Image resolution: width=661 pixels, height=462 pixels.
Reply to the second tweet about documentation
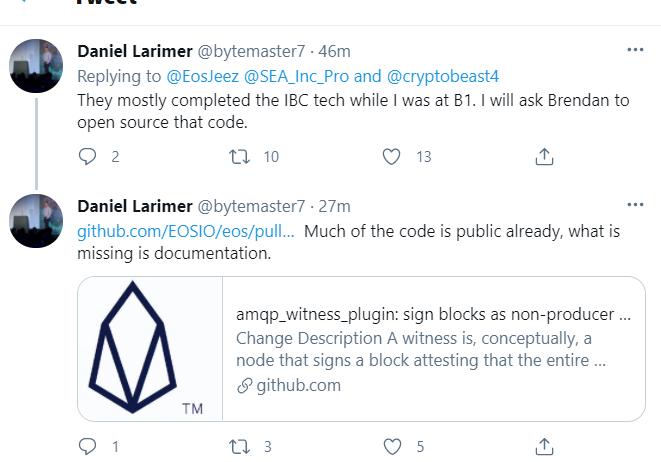point(88,447)
